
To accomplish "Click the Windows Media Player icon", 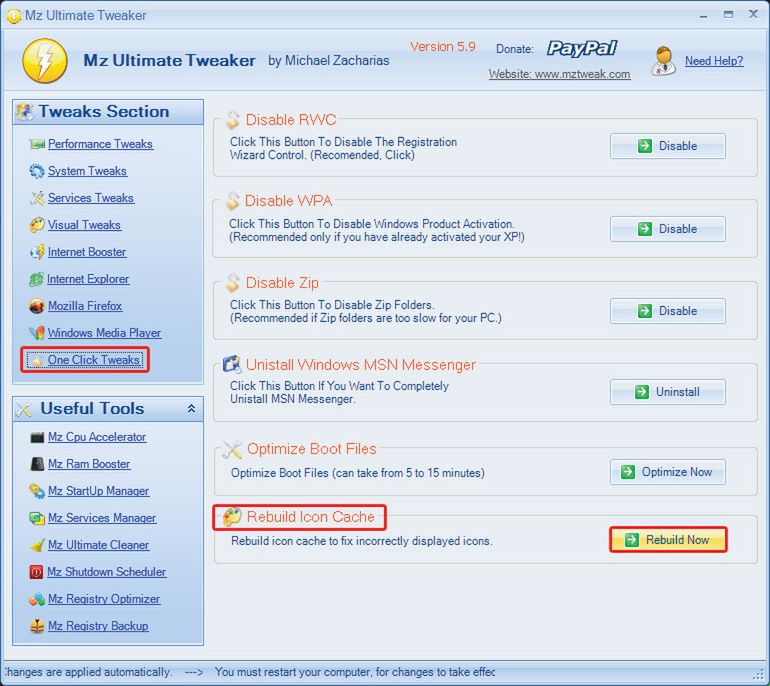I will (x=37, y=333).
